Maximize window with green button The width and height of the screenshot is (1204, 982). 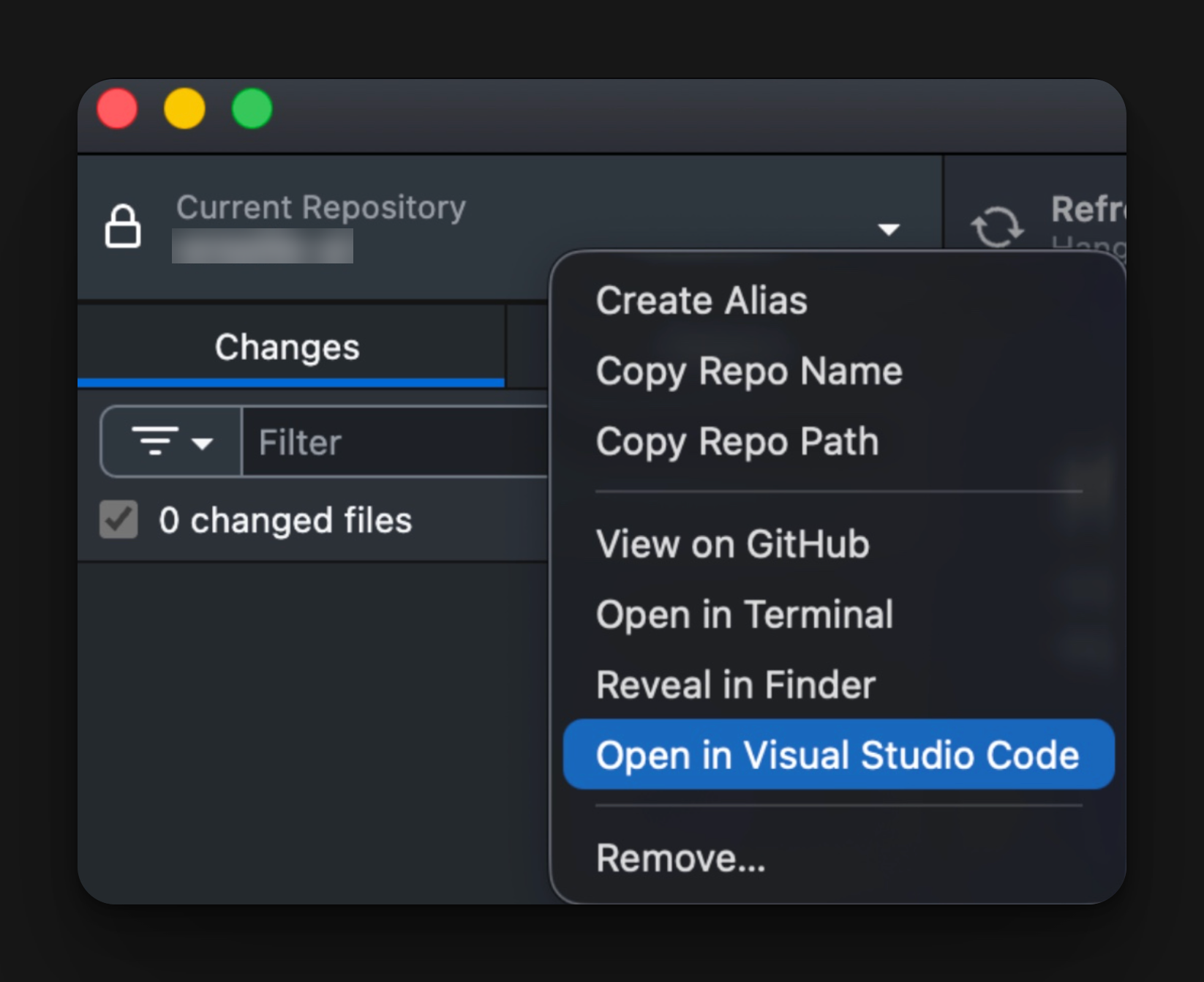tap(252, 108)
